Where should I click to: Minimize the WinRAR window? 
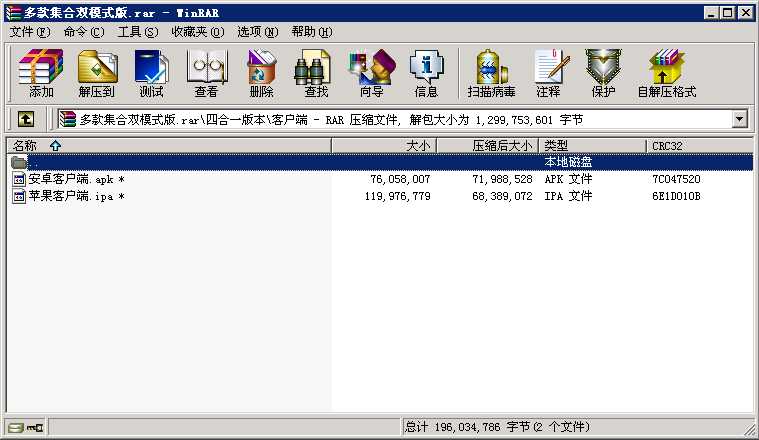(x=711, y=13)
